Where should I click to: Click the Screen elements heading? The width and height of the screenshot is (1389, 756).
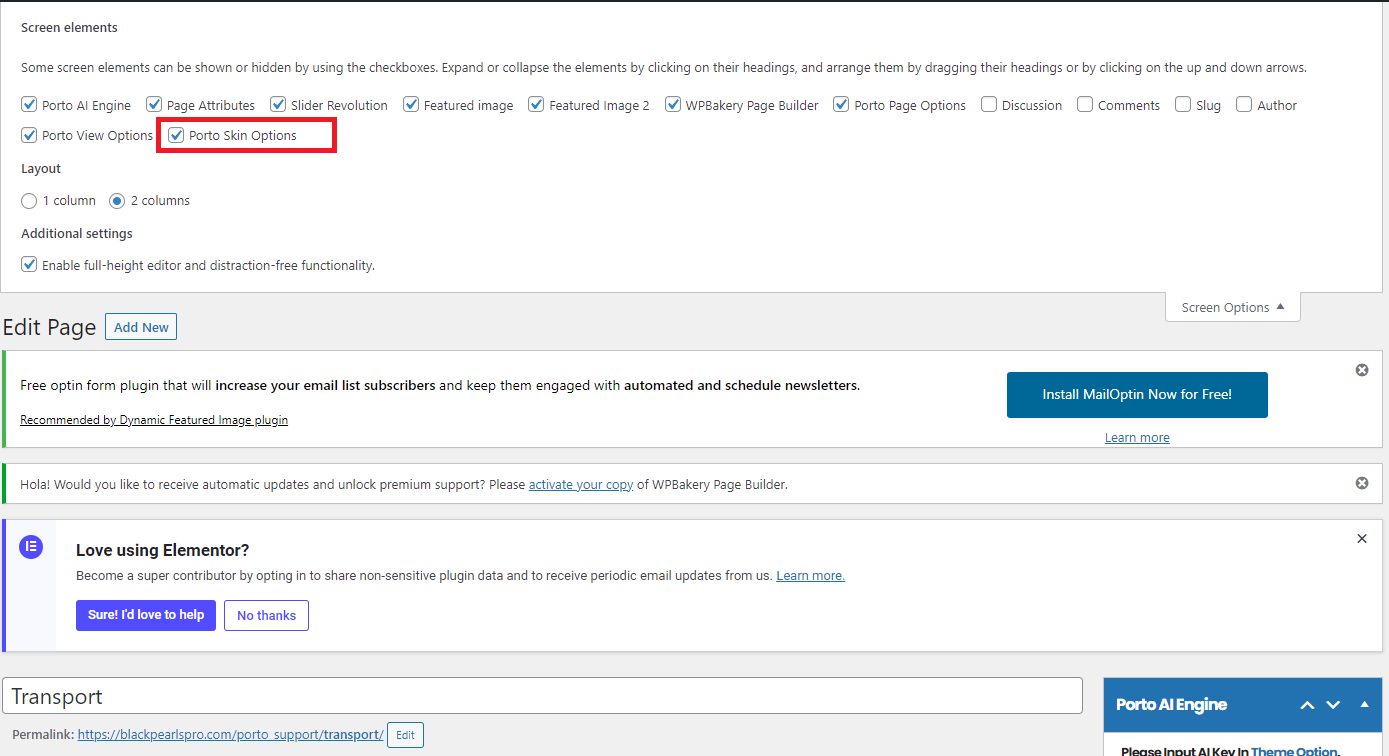point(69,27)
